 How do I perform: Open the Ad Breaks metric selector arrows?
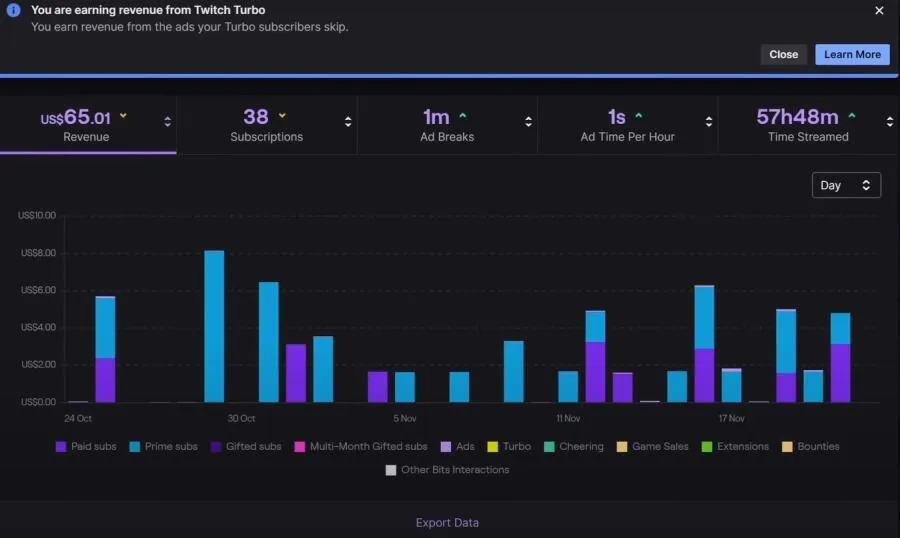528,122
